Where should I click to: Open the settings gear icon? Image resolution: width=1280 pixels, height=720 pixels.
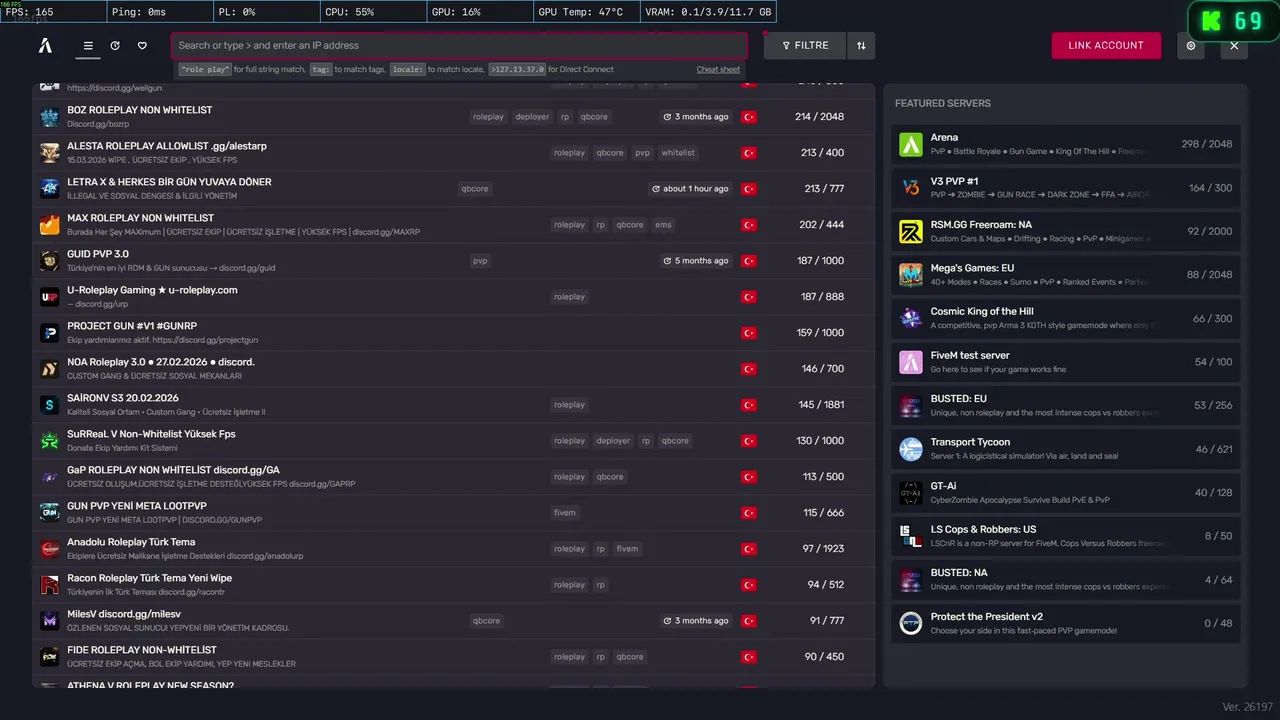click(1191, 45)
